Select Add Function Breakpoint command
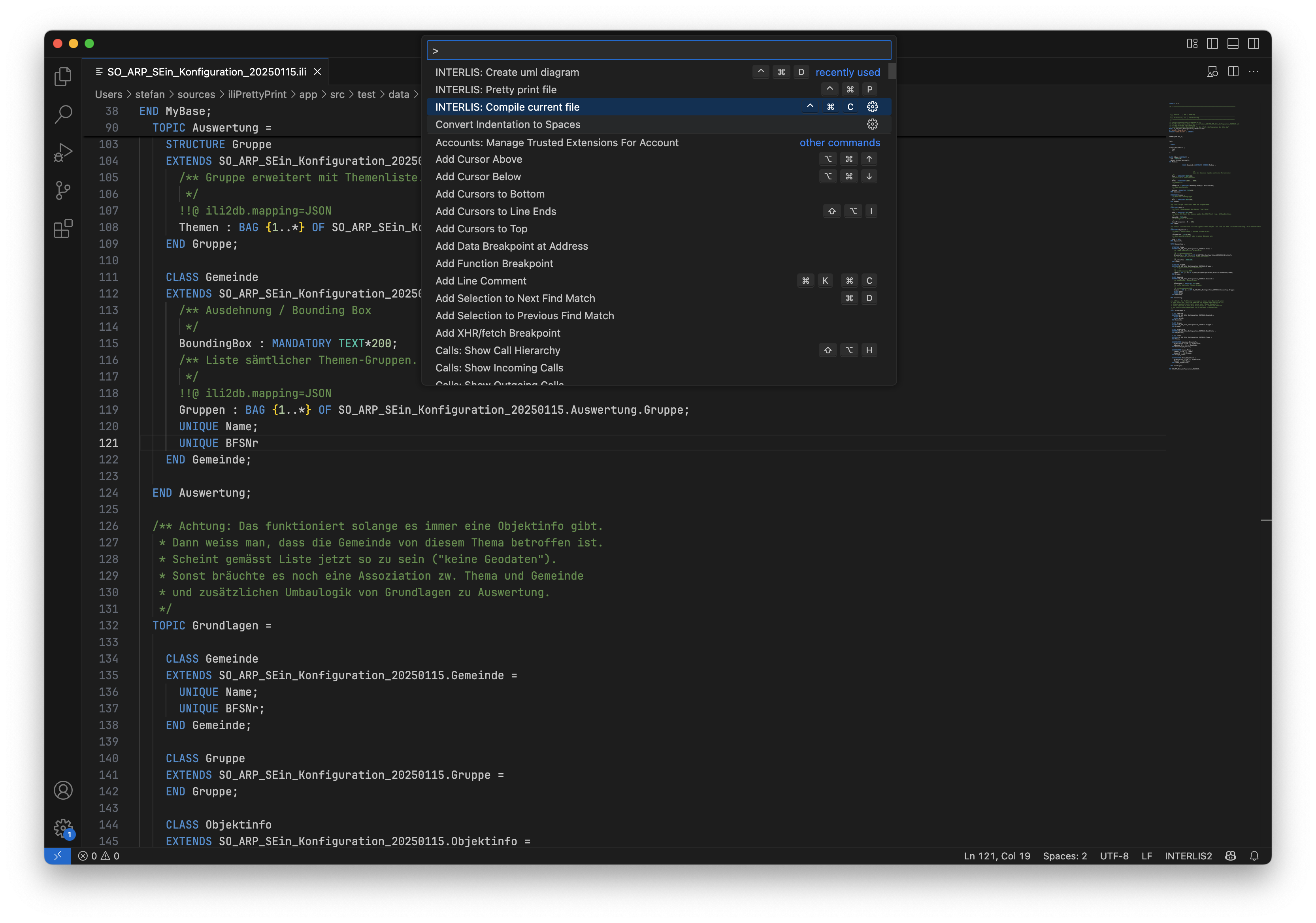 coord(659,264)
